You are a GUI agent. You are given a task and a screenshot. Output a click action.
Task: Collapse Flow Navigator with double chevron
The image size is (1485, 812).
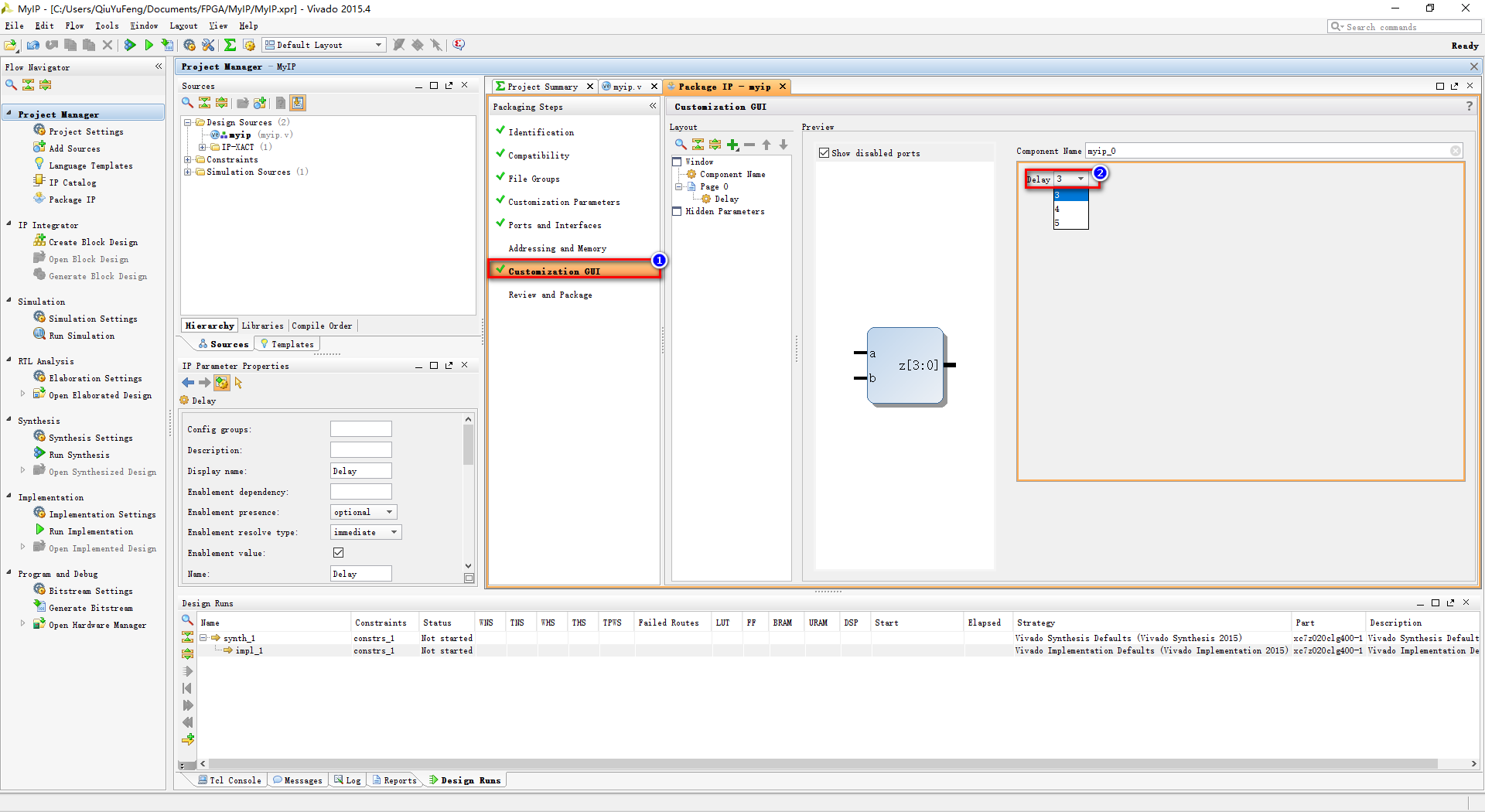[x=159, y=67]
